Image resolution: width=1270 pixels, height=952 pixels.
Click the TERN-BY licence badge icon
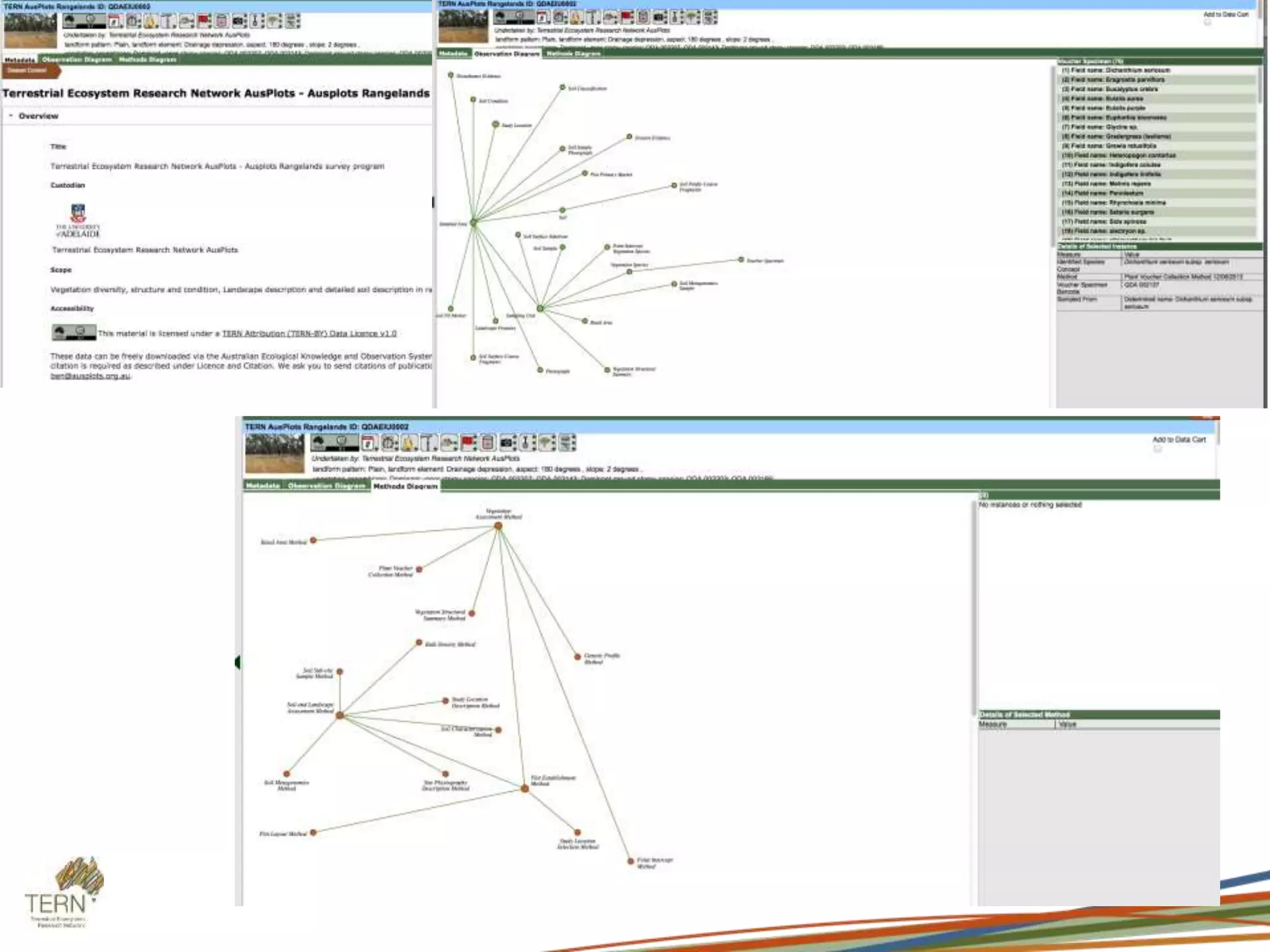click(x=74, y=333)
